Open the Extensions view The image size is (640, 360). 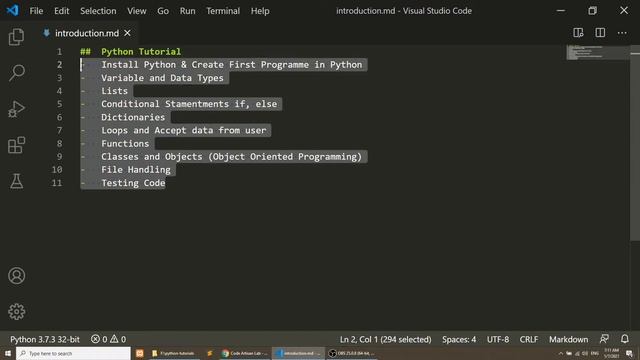(16, 145)
